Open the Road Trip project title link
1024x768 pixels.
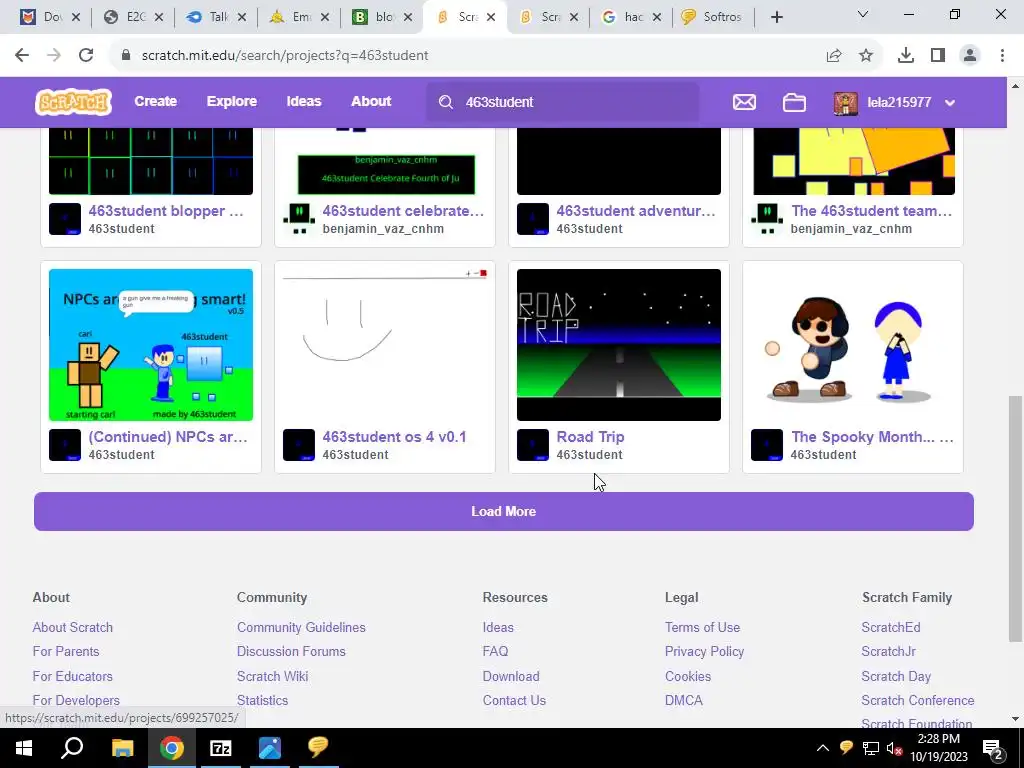[590, 437]
